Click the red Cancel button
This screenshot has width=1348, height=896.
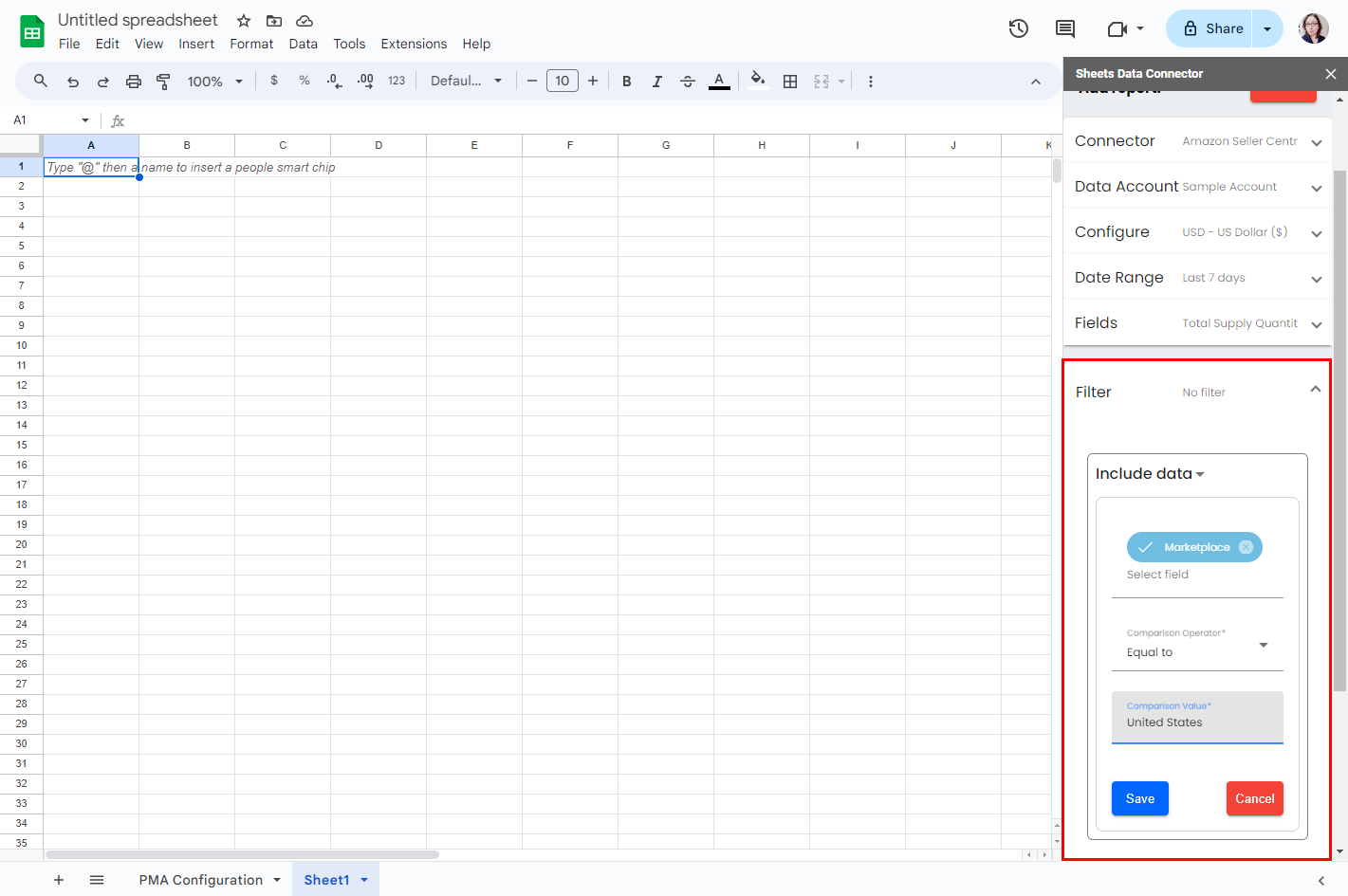click(1254, 798)
